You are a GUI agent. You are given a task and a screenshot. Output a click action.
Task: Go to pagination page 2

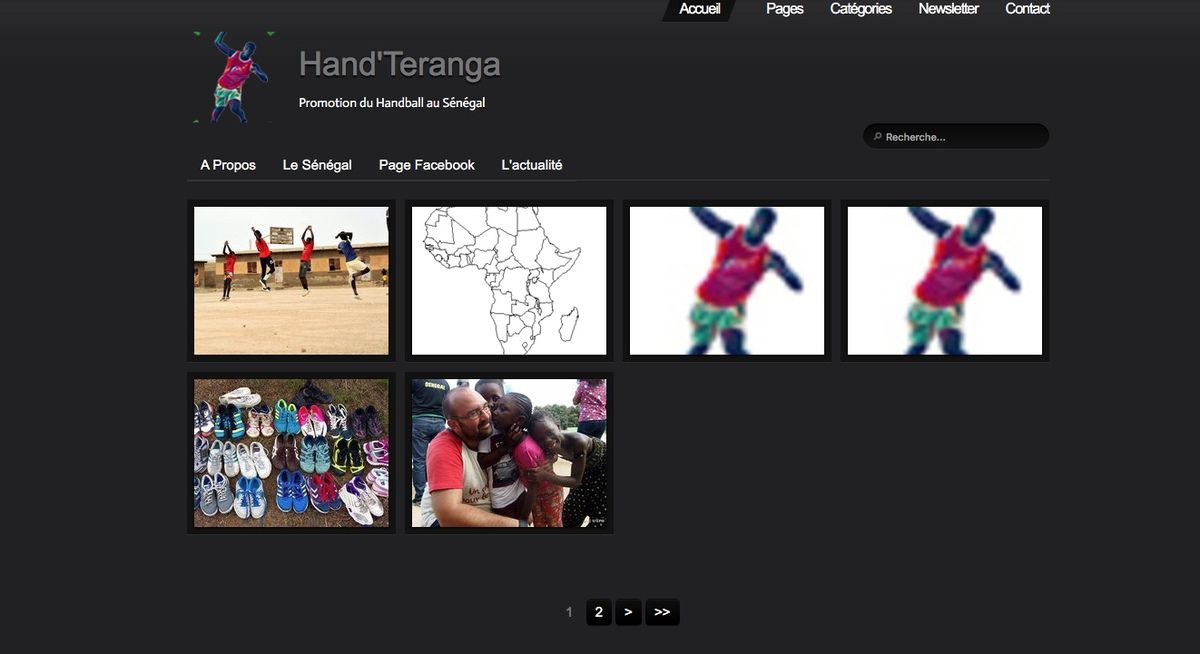pos(598,612)
